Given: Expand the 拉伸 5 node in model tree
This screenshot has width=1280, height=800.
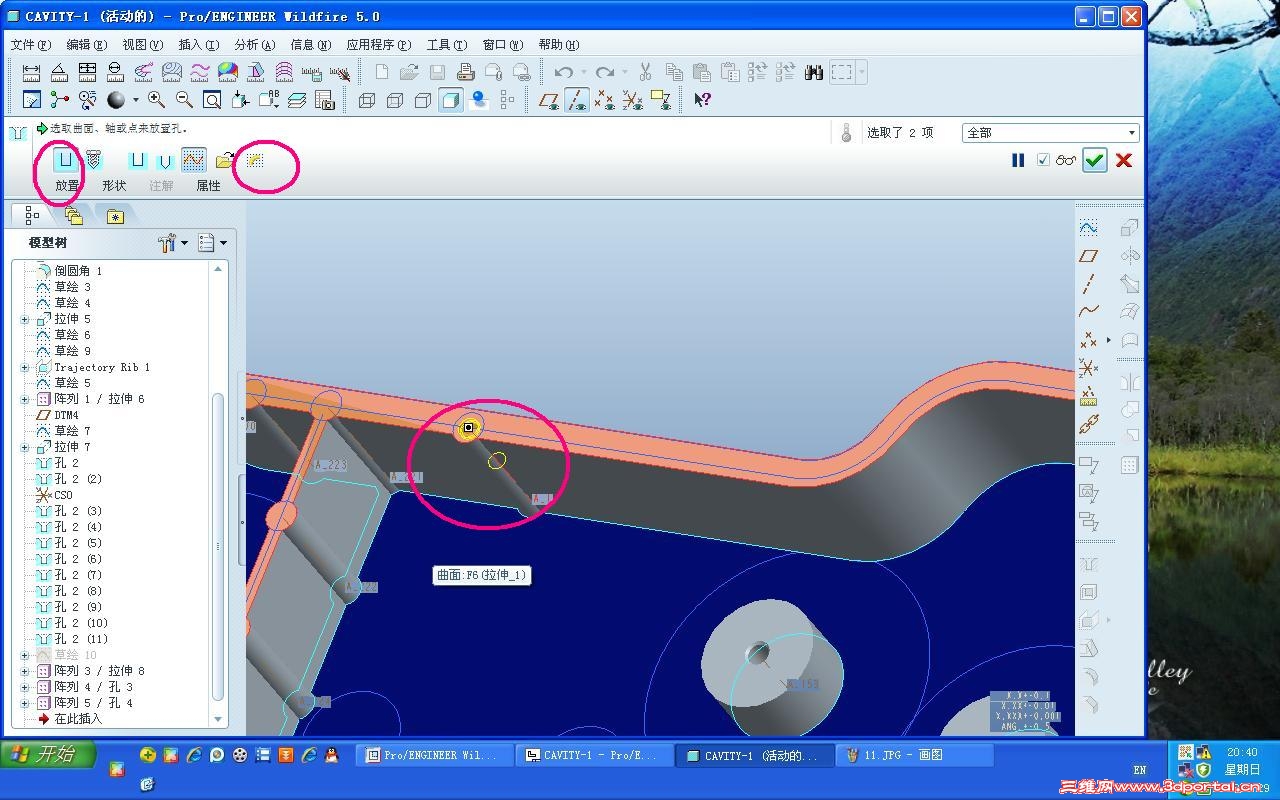Looking at the screenshot, I should (24, 319).
